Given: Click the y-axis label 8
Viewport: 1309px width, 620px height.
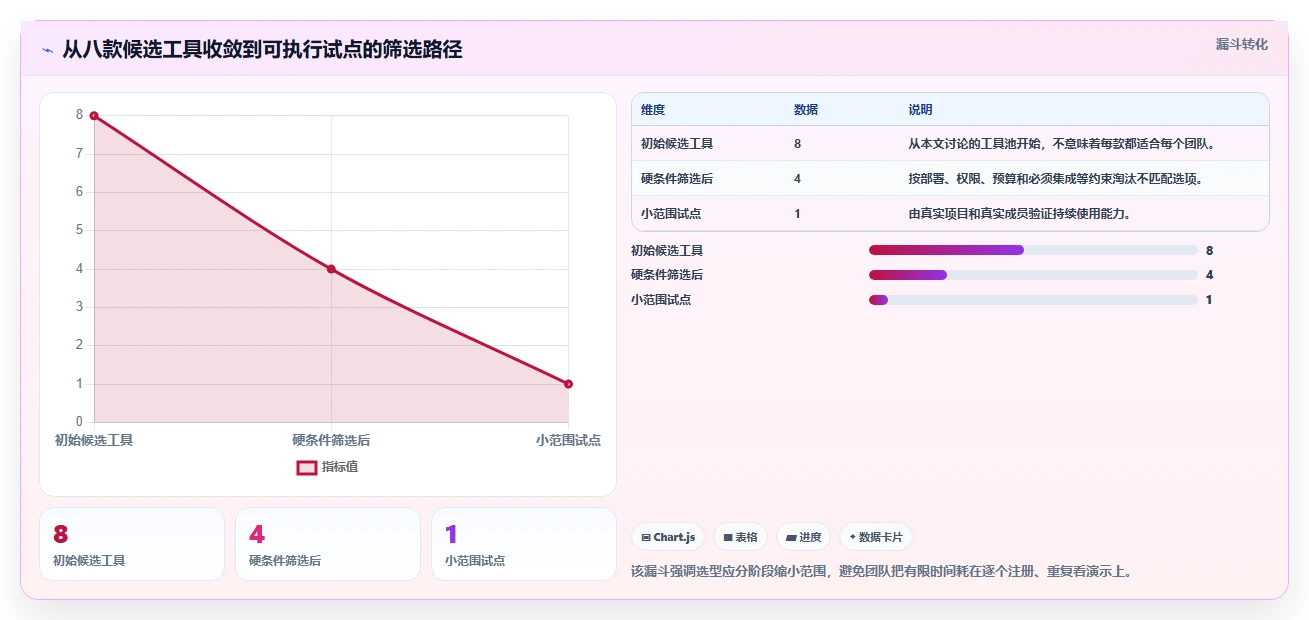Looking at the screenshot, I should coord(80,116).
